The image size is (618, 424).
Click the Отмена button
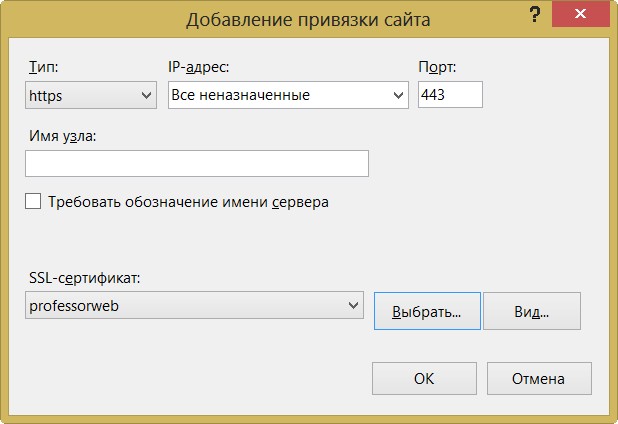coord(539,379)
